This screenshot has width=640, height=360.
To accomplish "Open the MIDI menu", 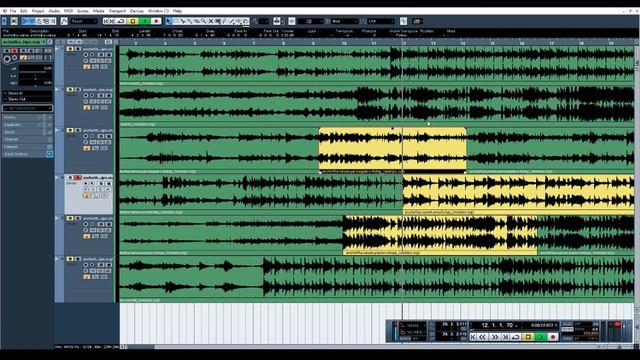I will coord(68,11).
